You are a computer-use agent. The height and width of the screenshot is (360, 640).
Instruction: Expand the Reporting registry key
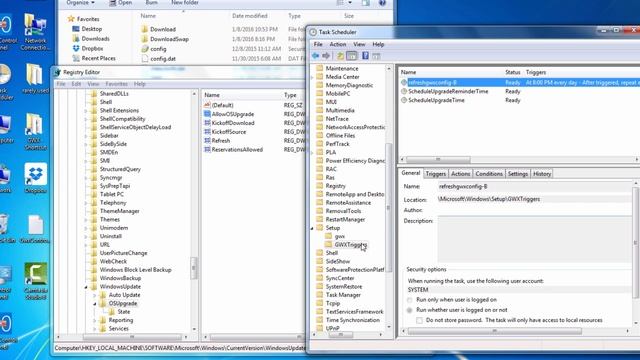pos(95,320)
